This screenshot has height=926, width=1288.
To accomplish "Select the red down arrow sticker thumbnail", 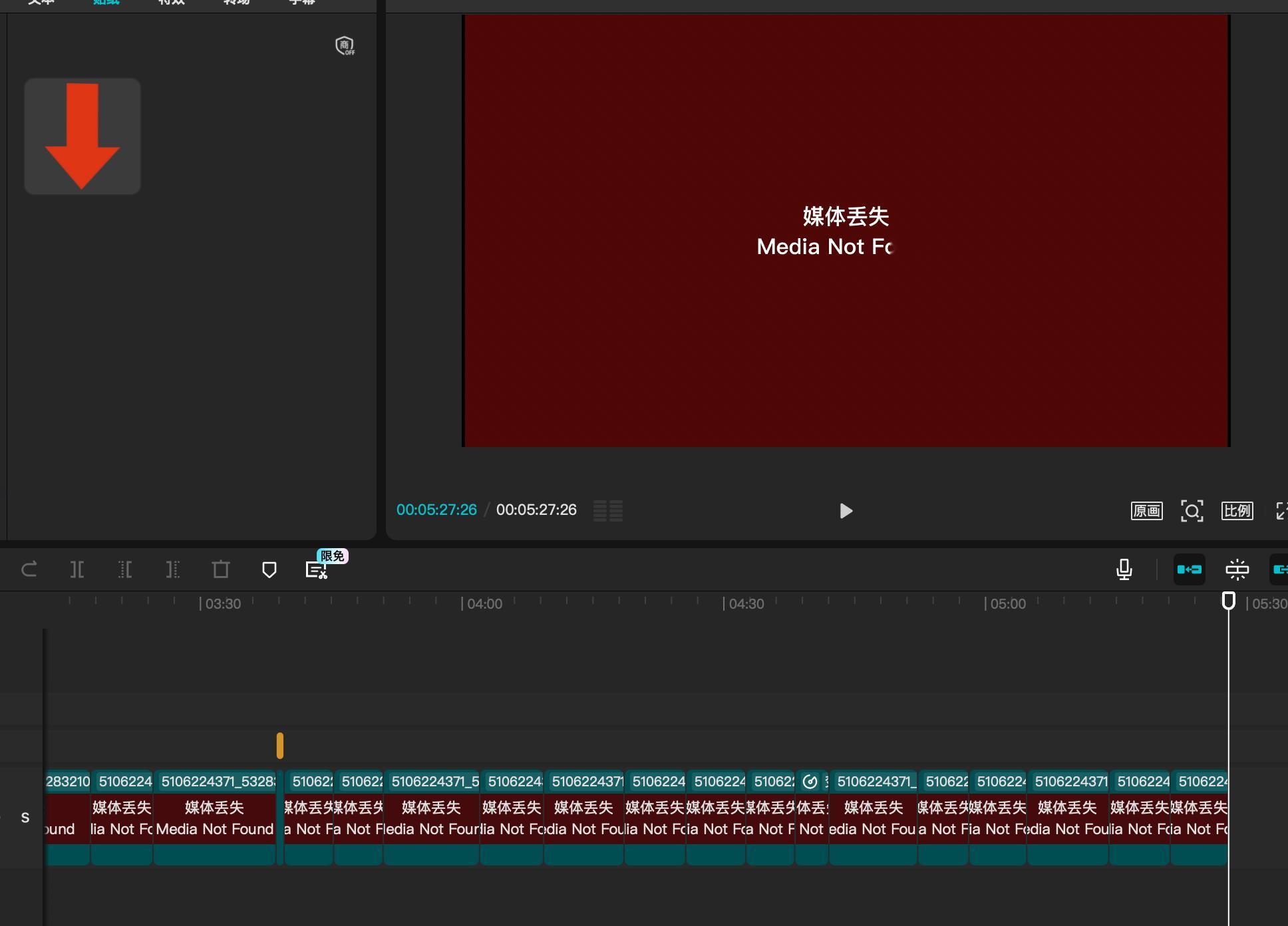I will (x=82, y=136).
